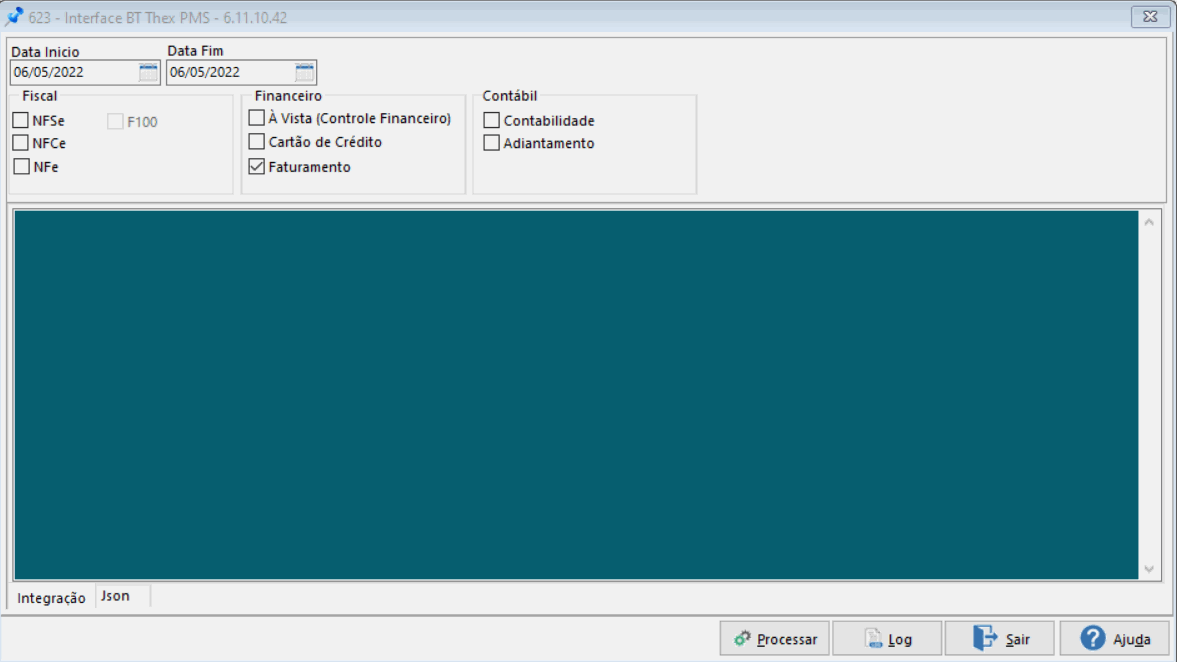The width and height of the screenshot is (1177, 662).
Task: Enable the NFCe checkbox
Action: (x=21, y=143)
